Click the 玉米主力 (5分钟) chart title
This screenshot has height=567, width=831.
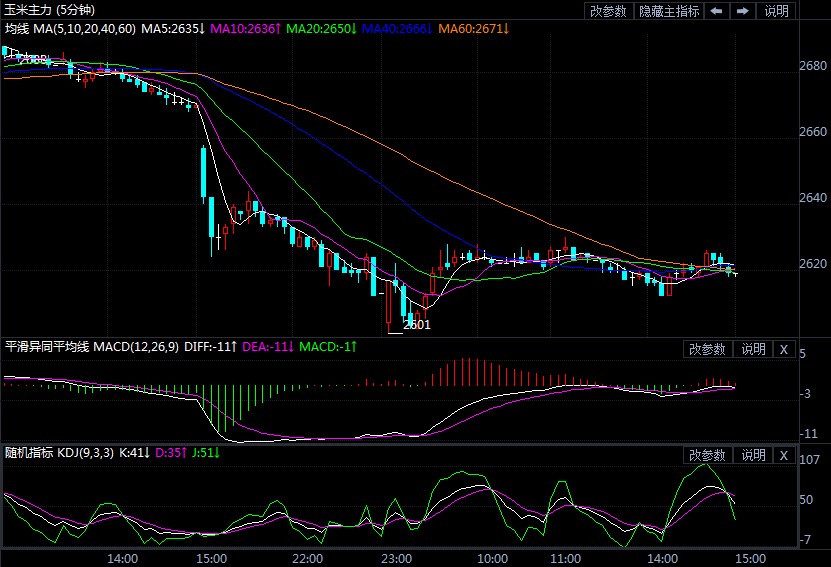(x=49, y=10)
